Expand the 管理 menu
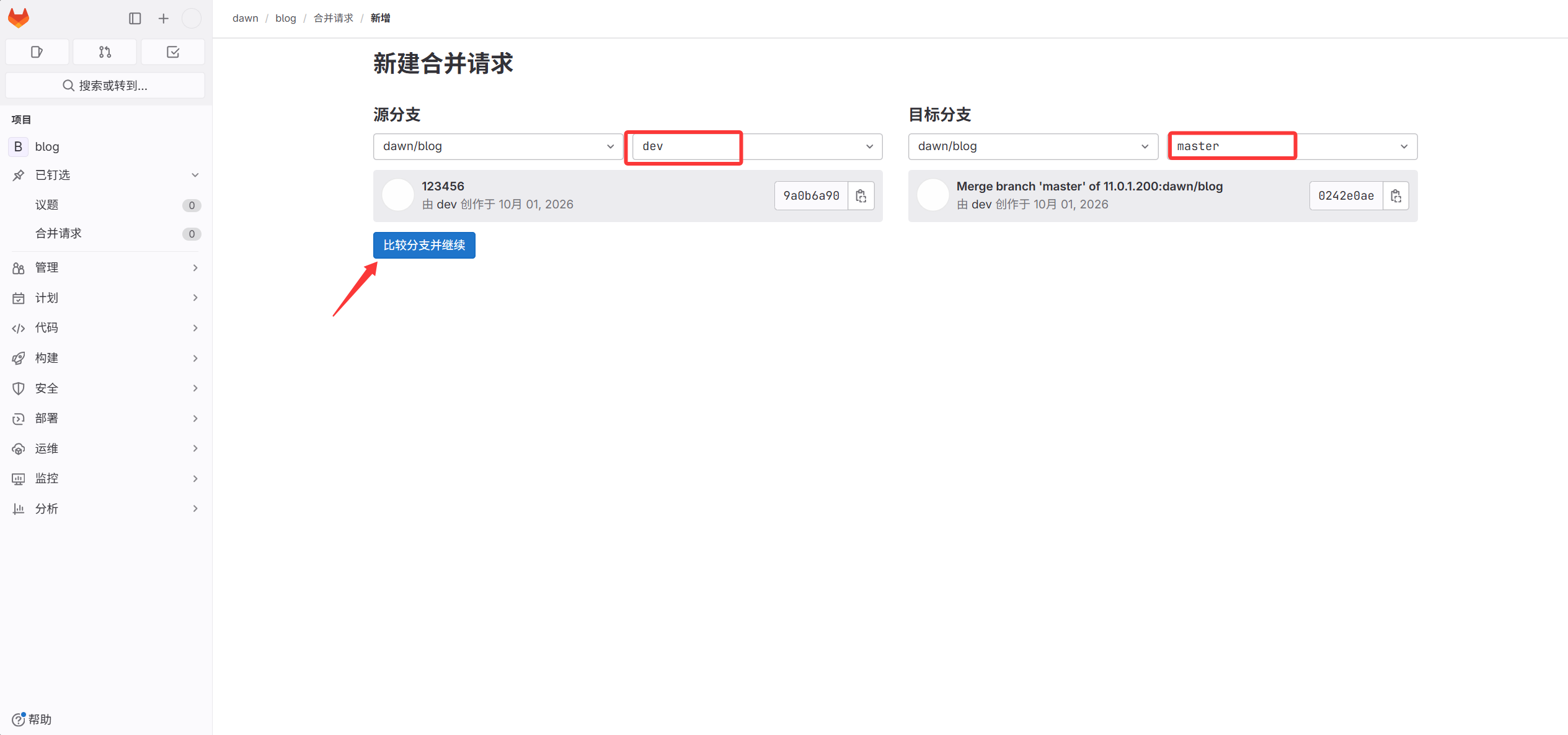The image size is (1568, 735). 105,268
